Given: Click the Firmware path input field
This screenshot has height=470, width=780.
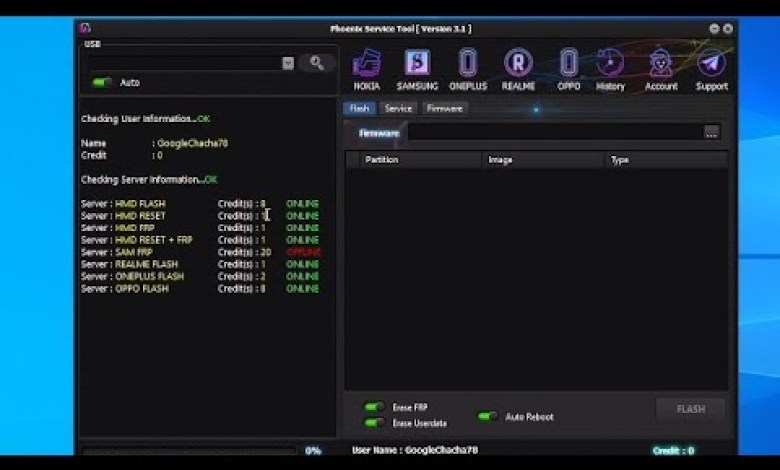Looking at the screenshot, I should (x=553, y=132).
